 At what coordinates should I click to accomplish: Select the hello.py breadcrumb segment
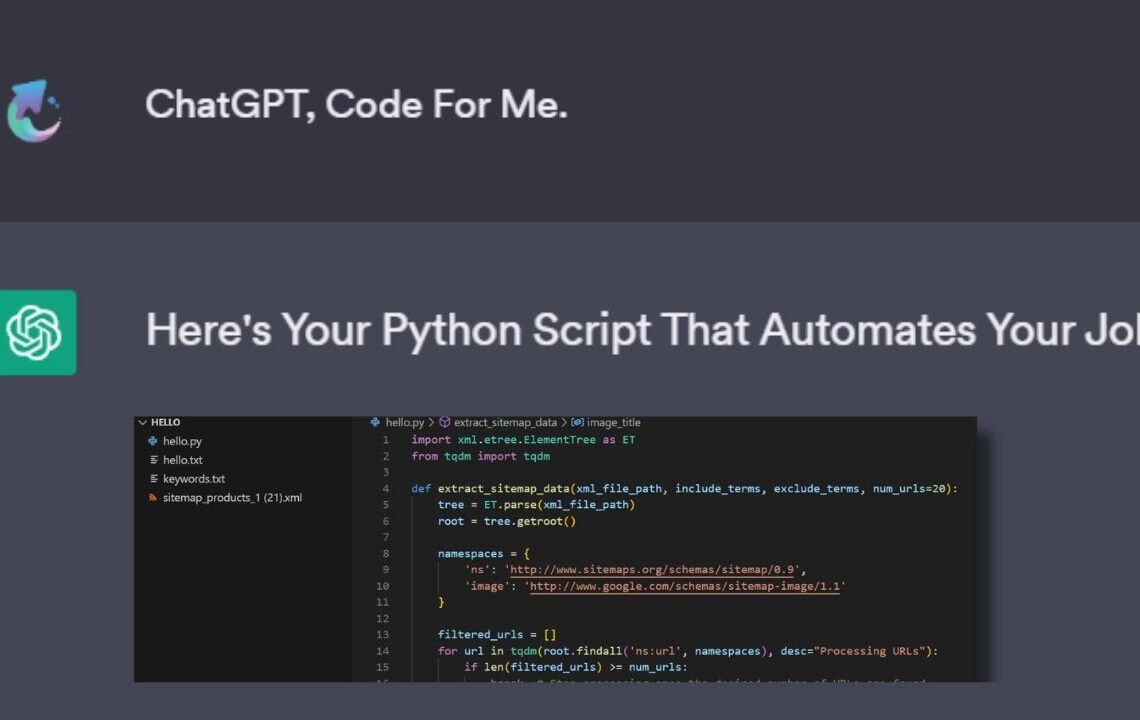click(x=405, y=422)
